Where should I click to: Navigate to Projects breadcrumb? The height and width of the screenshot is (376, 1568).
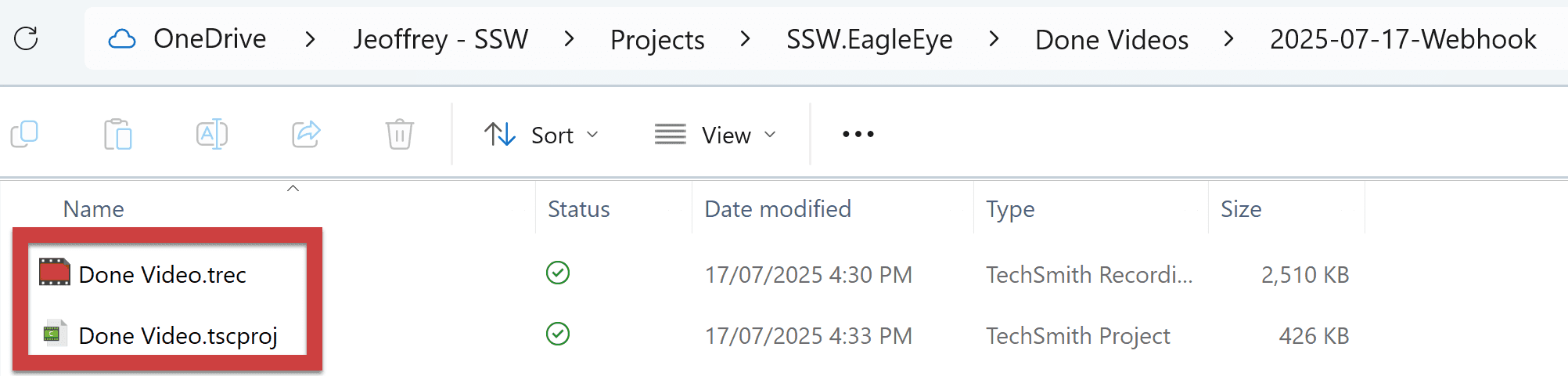(x=657, y=40)
